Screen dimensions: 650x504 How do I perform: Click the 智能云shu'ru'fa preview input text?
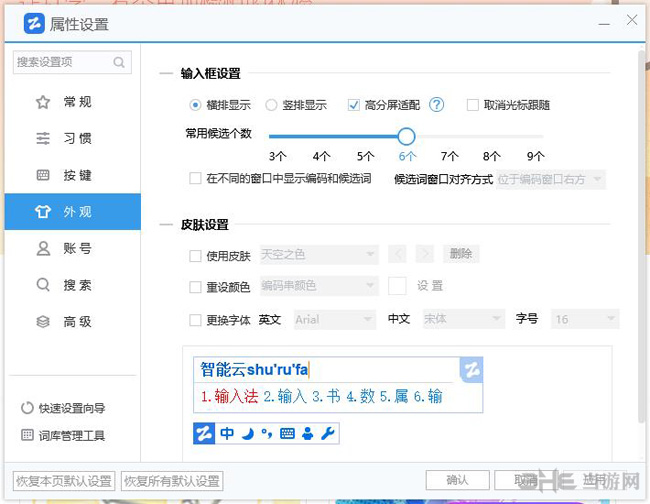tap(254, 369)
